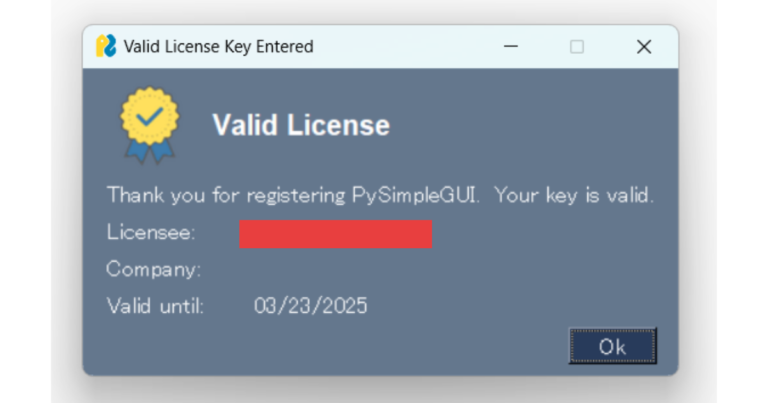The image size is (768, 403).
Task: Click the gold license badge icon
Action: tap(149, 125)
